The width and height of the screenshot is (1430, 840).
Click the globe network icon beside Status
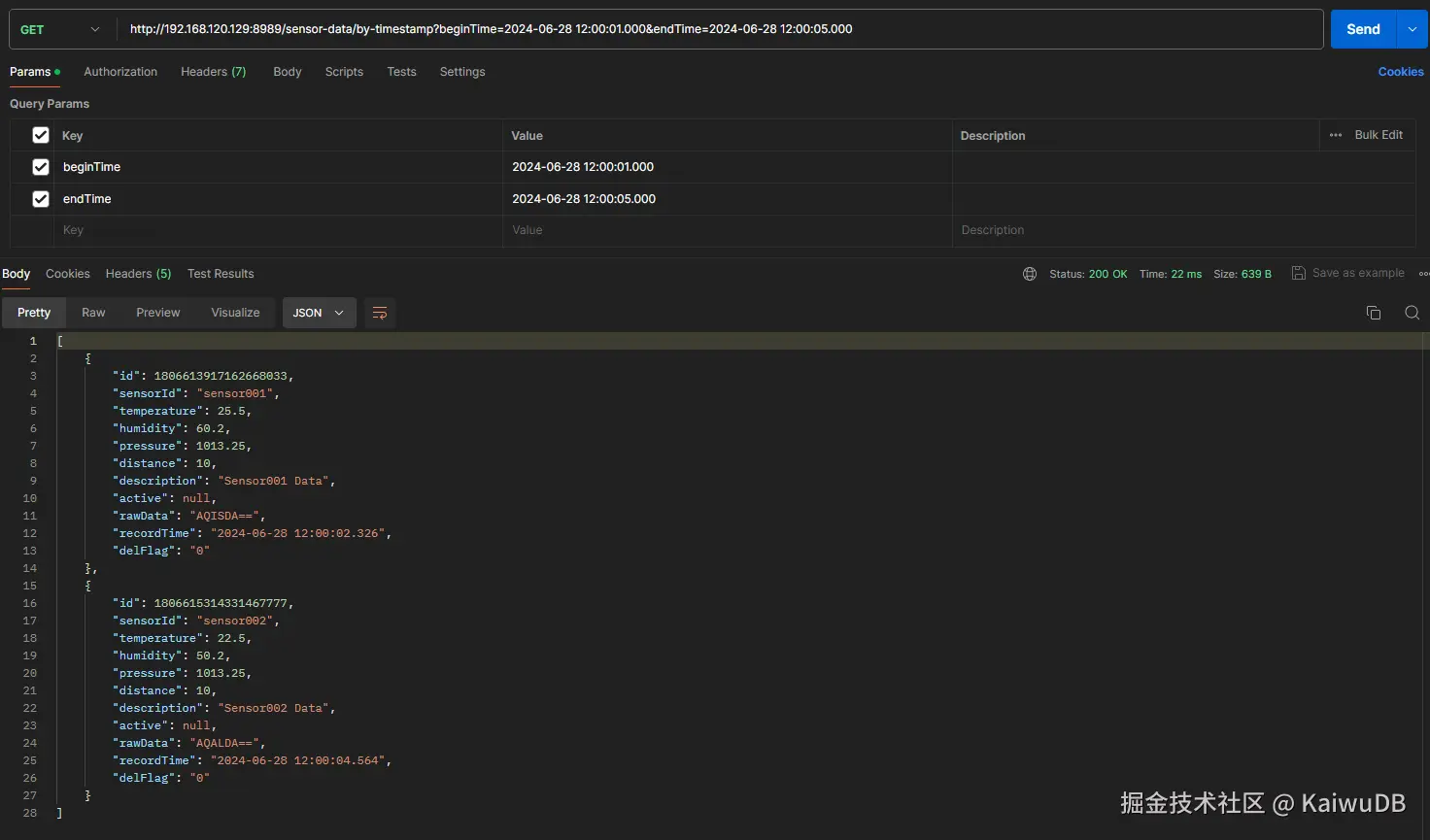point(1030,274)
